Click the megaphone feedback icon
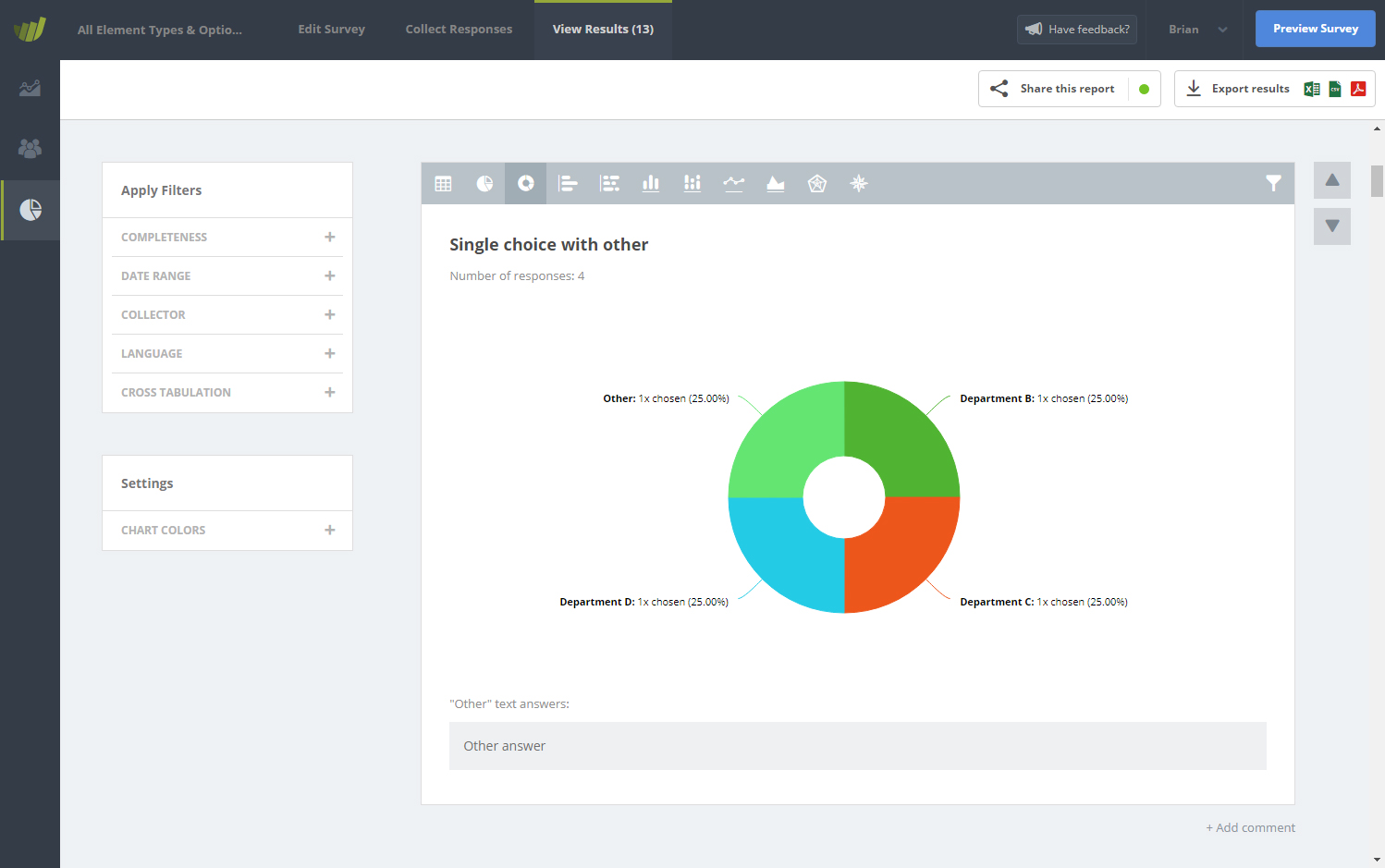 click(1034, 30)
